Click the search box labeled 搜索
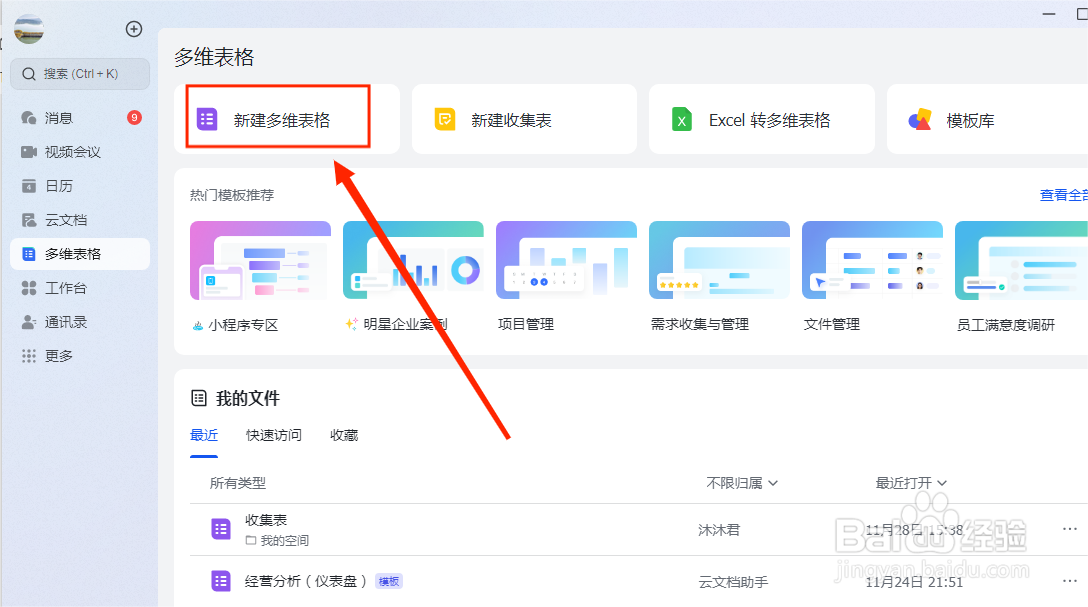This screenshot has width=1088, height=607. click(80, 74)
